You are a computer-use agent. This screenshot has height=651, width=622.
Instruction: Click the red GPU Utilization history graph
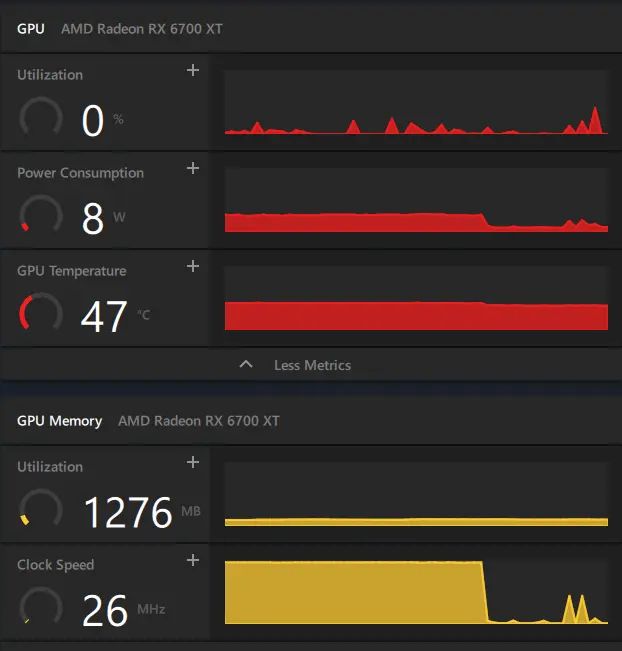pyautogui.click(x=416, y=102)
